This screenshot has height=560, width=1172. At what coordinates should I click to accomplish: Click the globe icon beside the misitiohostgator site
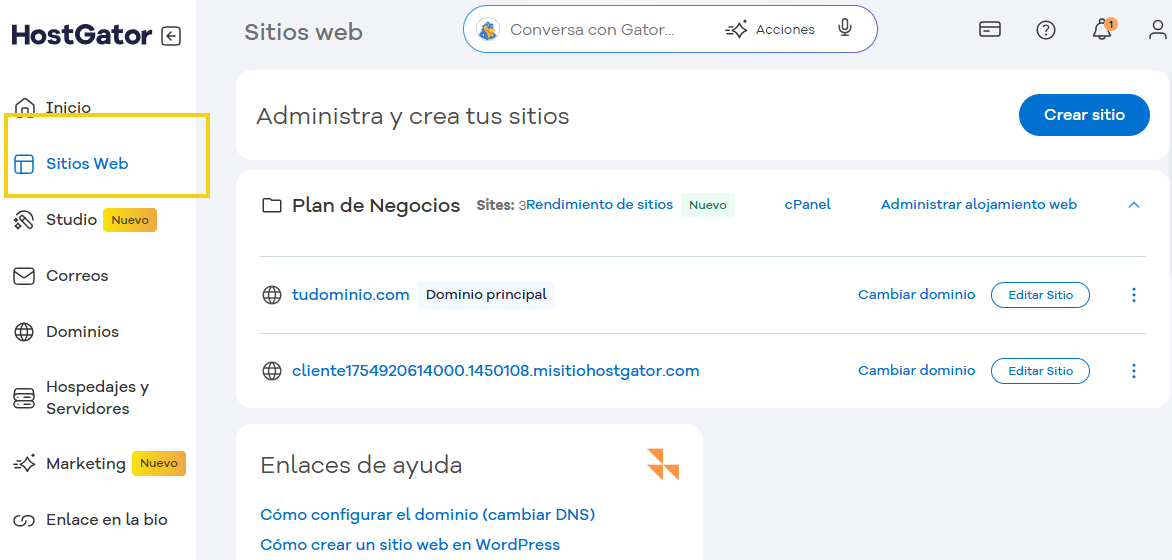[x=272, y=371]
